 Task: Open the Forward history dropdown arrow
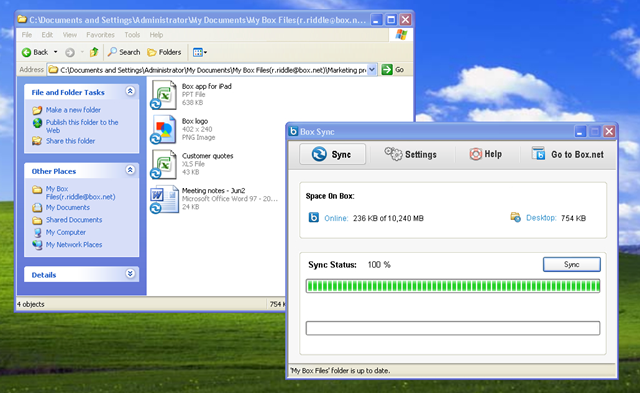(x=82, y=52)
